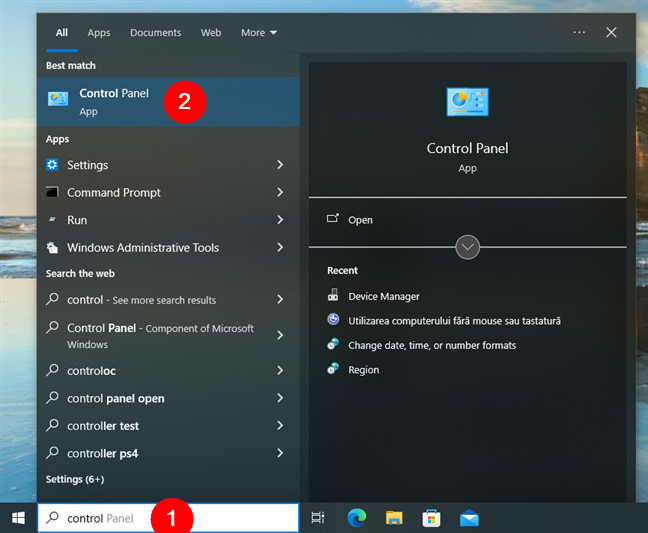Viewport: 648px width, 533px height.
Task: Click the three-dot options icon in search panel
Action: (x=579, y=32)
